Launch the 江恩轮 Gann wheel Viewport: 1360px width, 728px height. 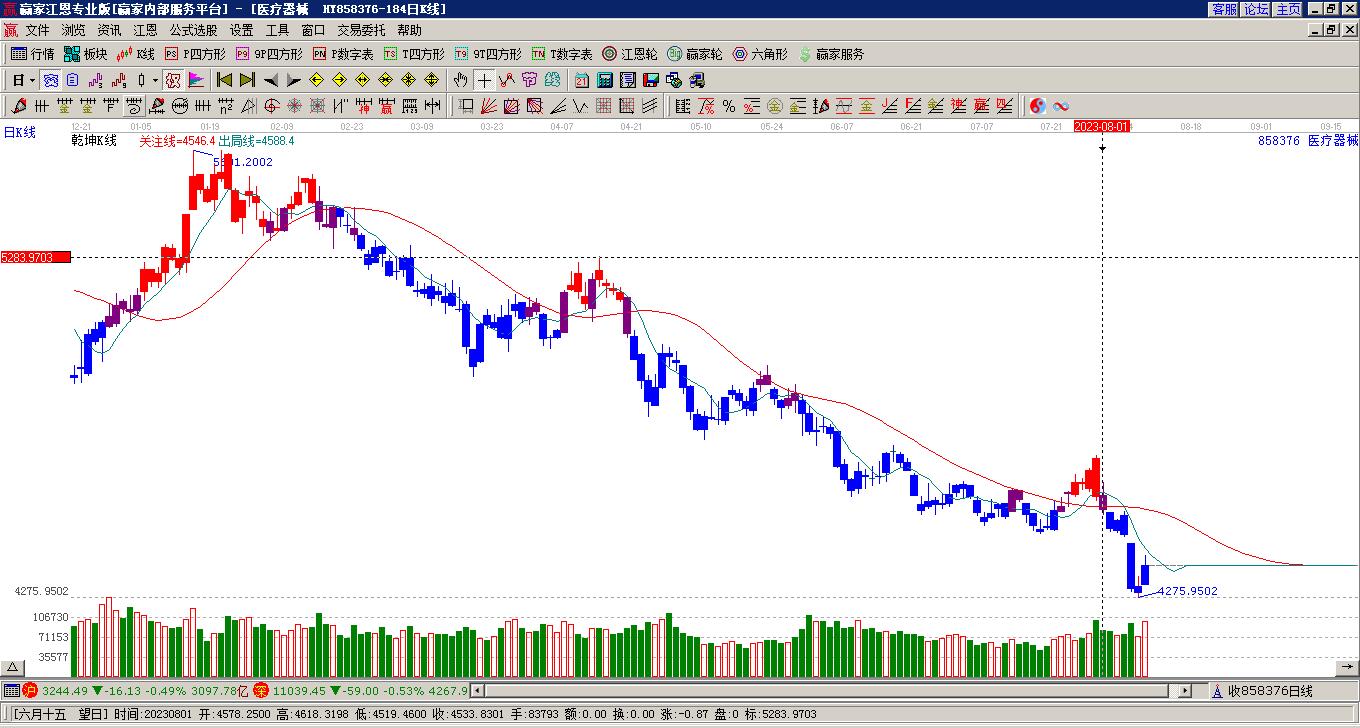(630, 54)
